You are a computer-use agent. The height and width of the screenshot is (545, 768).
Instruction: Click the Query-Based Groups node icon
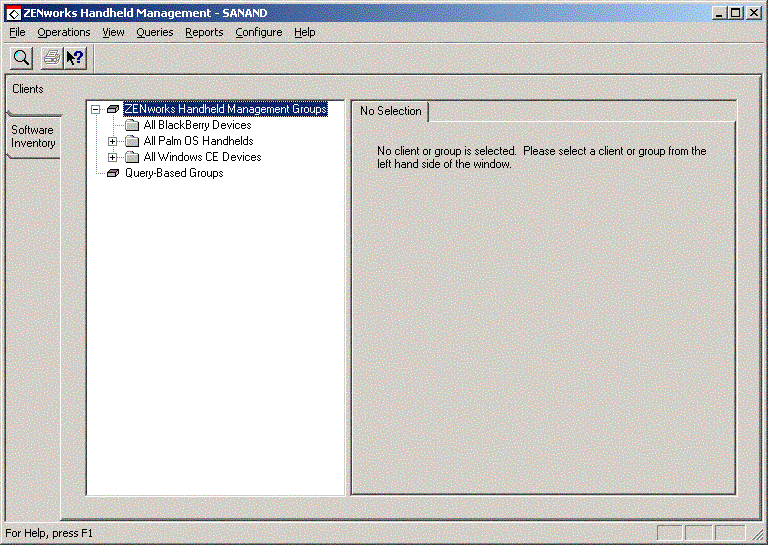[113, 173]
